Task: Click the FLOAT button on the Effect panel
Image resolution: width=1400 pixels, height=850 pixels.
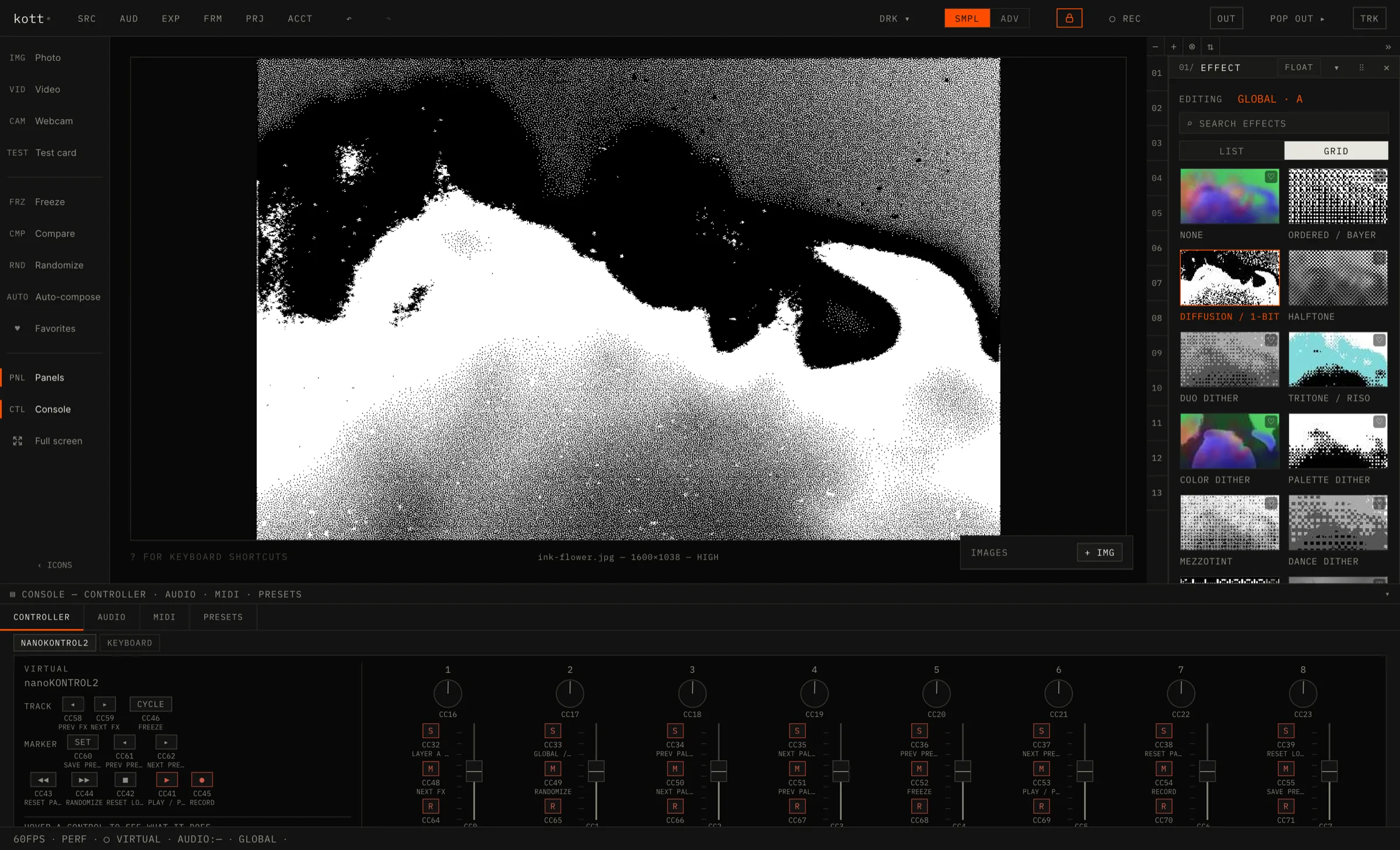Action: pos(1298,68)
